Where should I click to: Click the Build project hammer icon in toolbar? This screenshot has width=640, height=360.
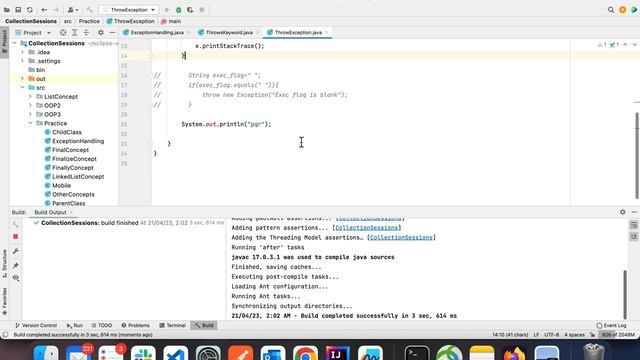pyautogui.click(x=89, y=10)
